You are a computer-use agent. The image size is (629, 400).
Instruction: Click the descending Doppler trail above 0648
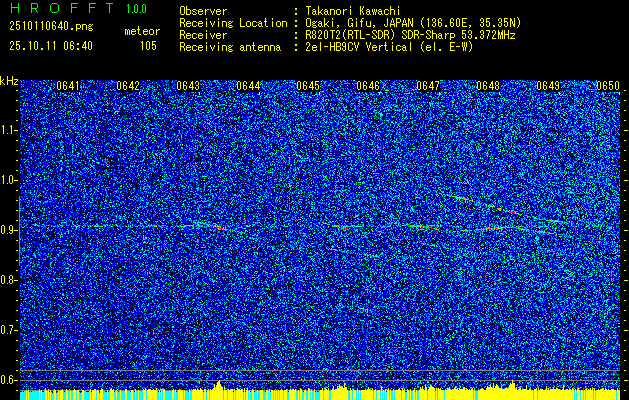507,210
